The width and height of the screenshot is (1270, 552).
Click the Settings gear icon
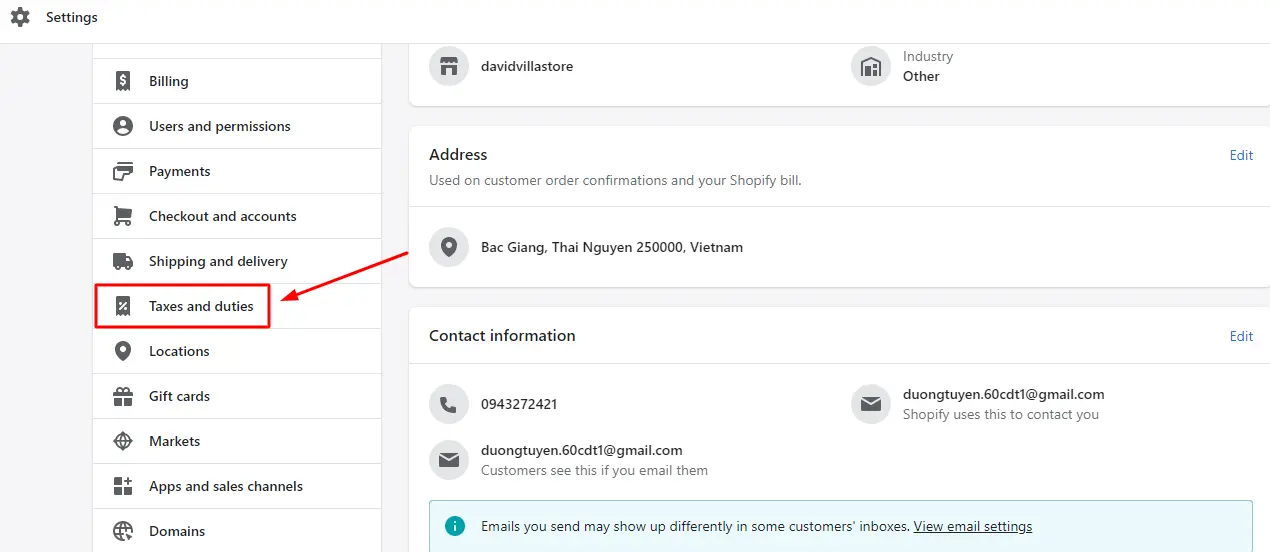click(20, 17)
